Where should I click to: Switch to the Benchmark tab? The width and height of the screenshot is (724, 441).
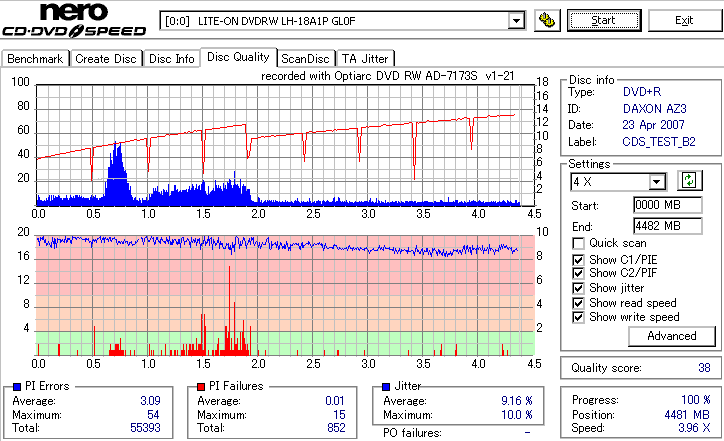35,59
